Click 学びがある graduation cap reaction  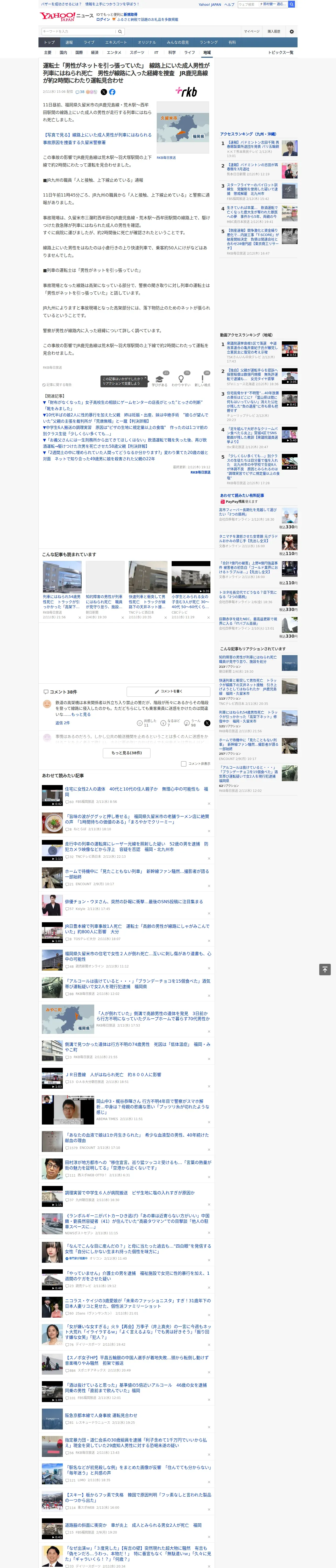coord(160,379)
